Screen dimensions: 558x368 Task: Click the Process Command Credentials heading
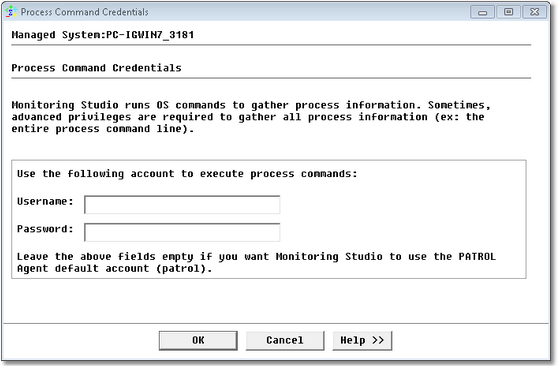[96, 68]
